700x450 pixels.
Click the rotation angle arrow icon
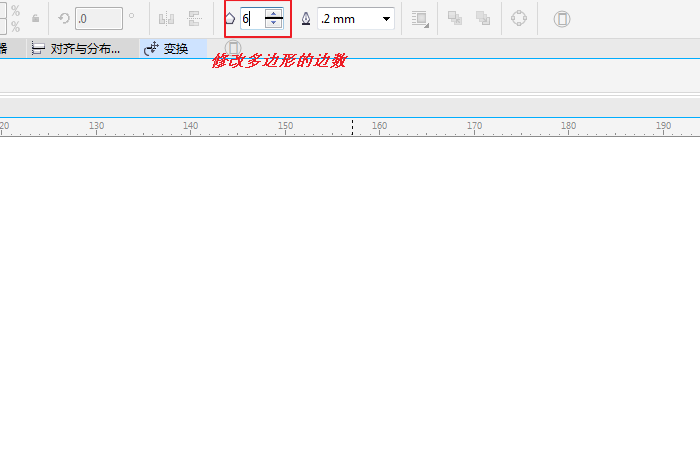point(64,18)
